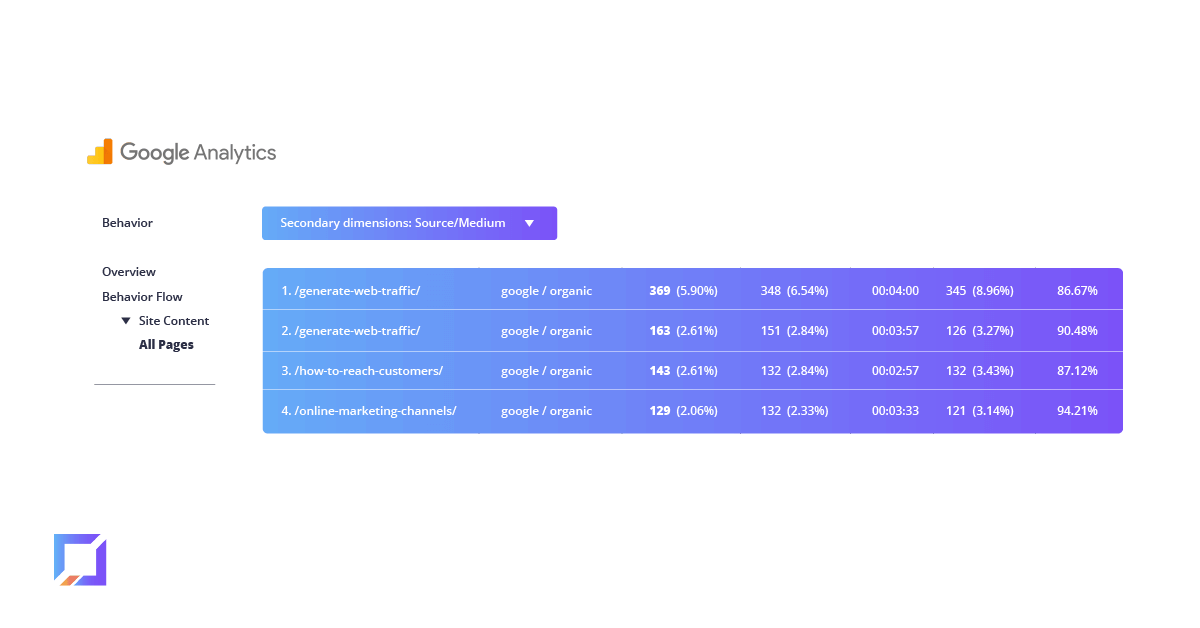Click the square logo icon at bottom left
The image size is (1200, 628).
point(80,560)
